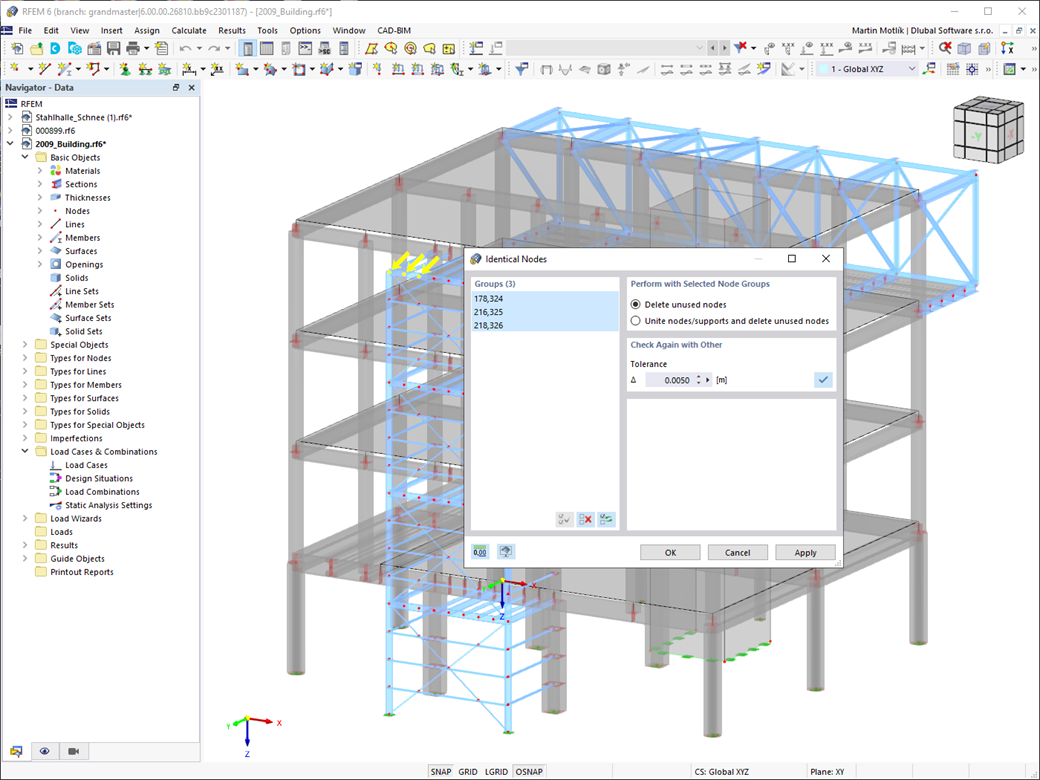Viewport: 1040px width, 780px height.
Task: Click the Apply button
Action: click(x=805, y=552)
